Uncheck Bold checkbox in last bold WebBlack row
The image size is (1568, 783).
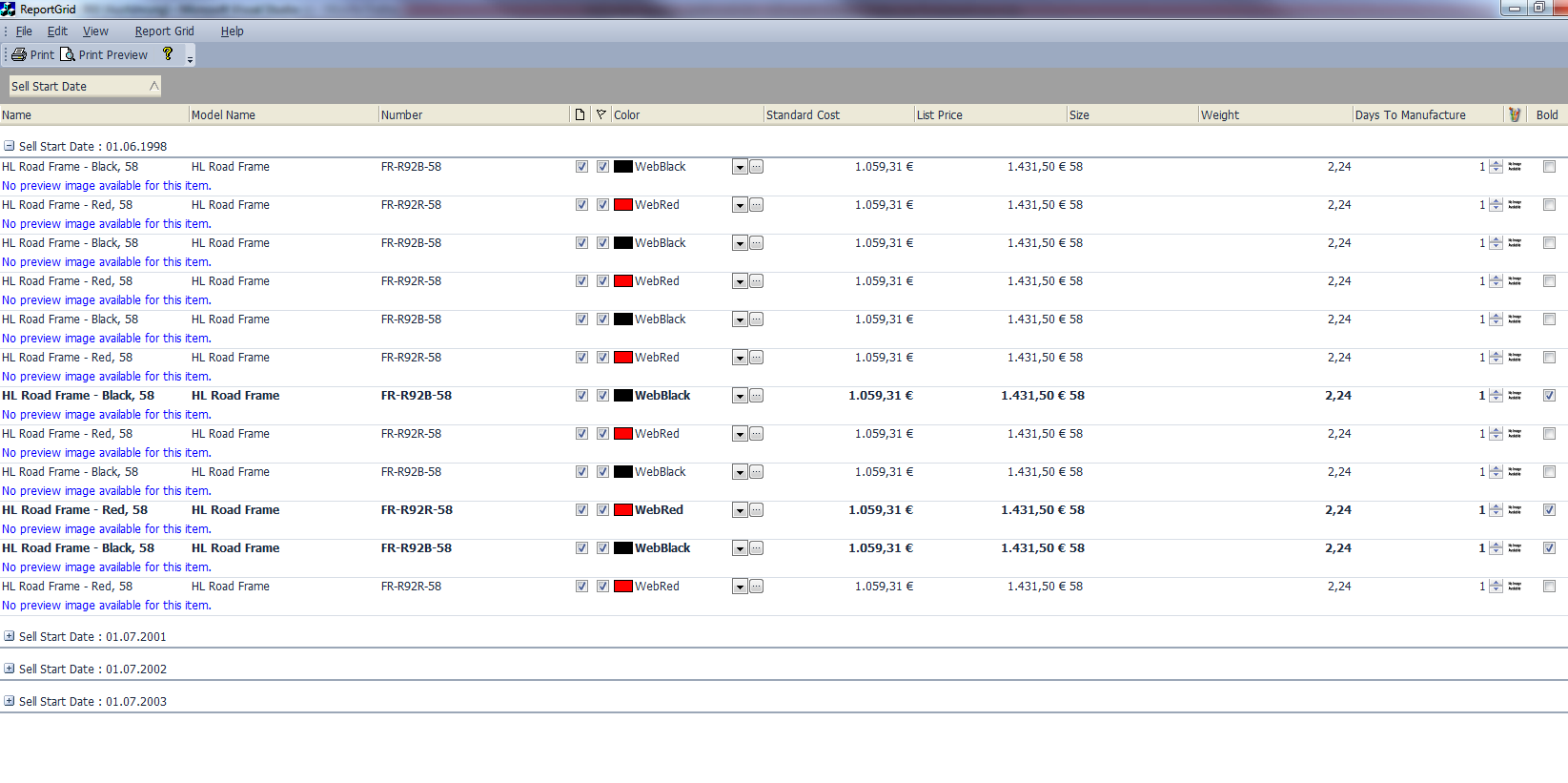point(1549,548)
